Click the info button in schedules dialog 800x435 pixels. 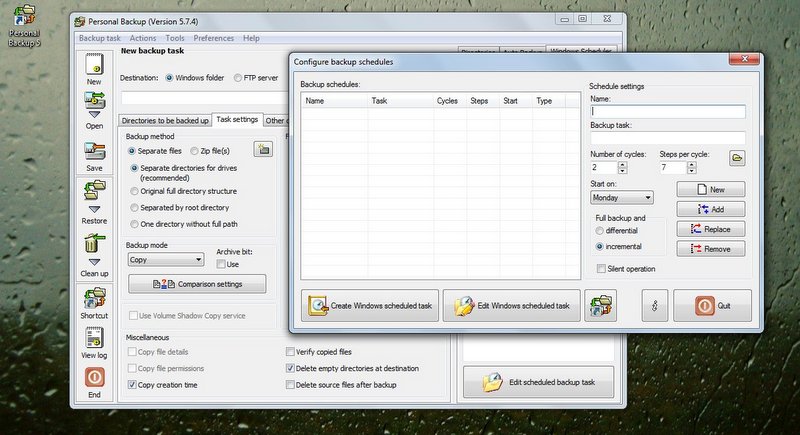click(x=655, y=305)
